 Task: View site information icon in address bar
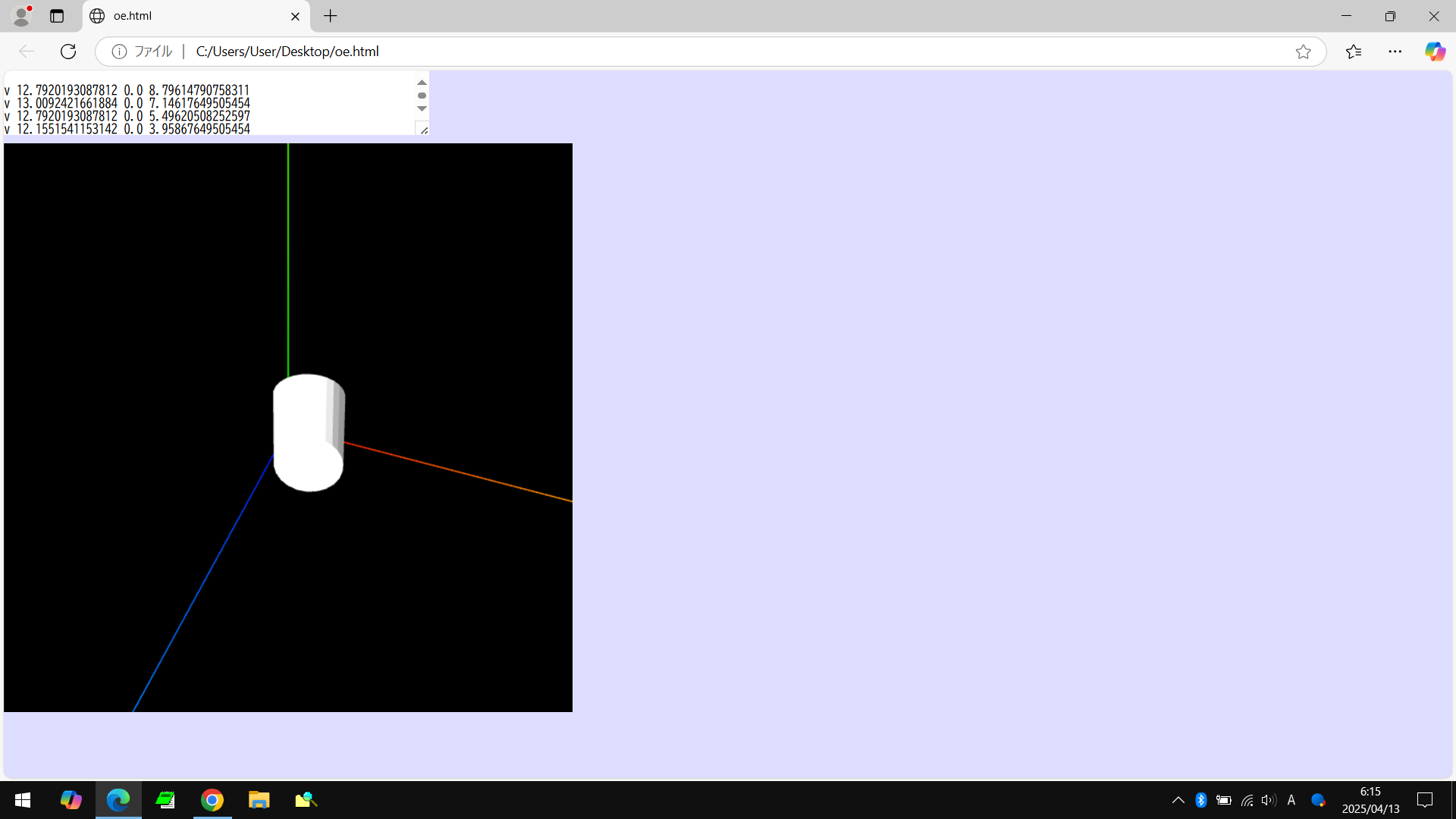click(119, 52)
